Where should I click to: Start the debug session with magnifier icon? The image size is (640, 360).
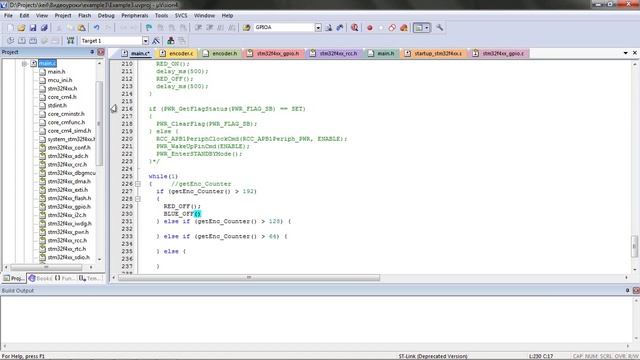pyautogui.click(x=355, y=28)
